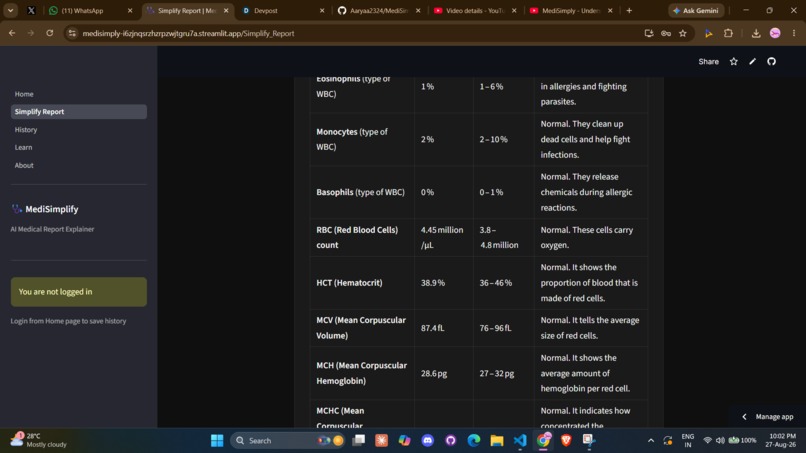
Task: Open the Snipping Tool on the taskbar
Action: pyautogui.click(x=589, y=440)
